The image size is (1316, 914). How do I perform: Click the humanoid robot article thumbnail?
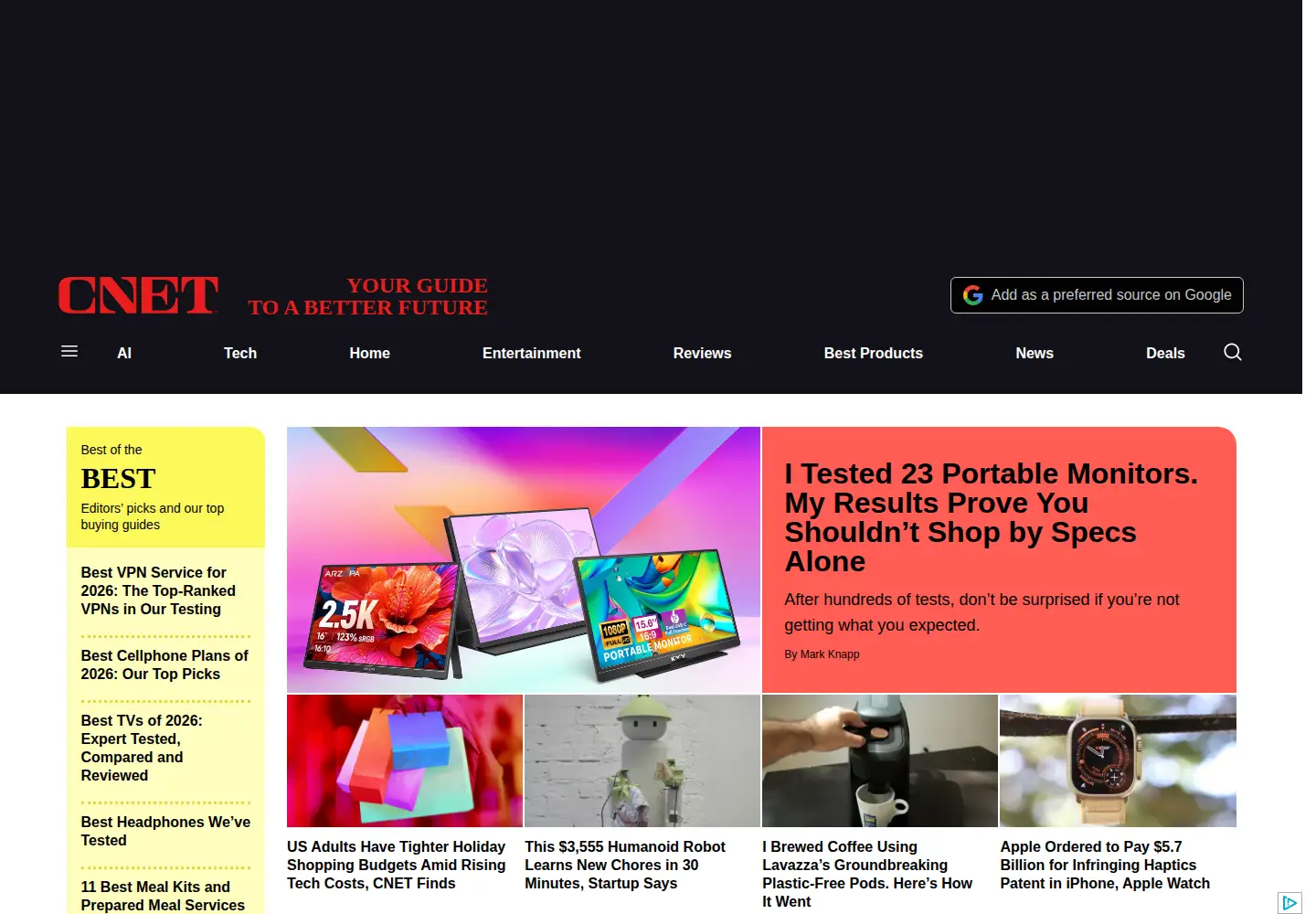point(642,760)
